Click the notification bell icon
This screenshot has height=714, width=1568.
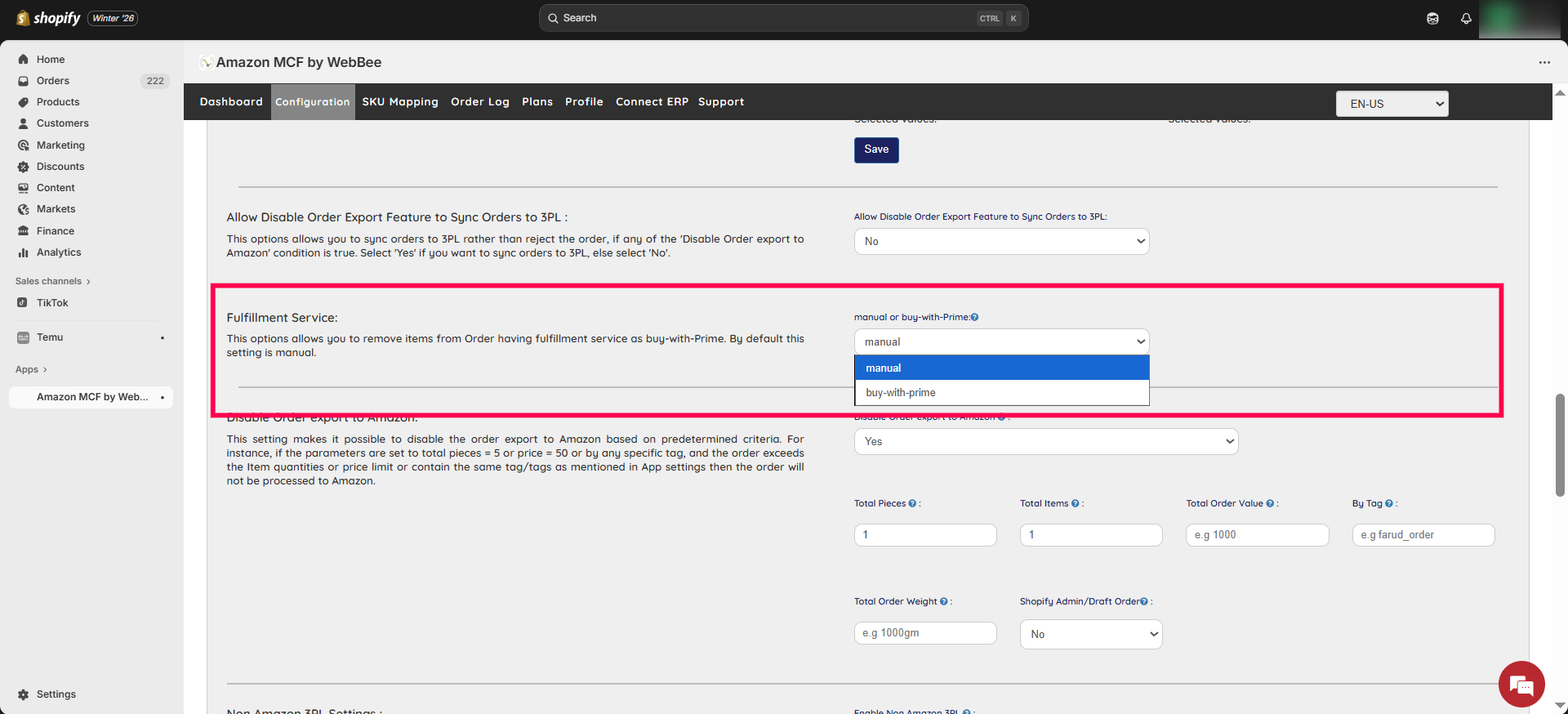pos(1466,18)
